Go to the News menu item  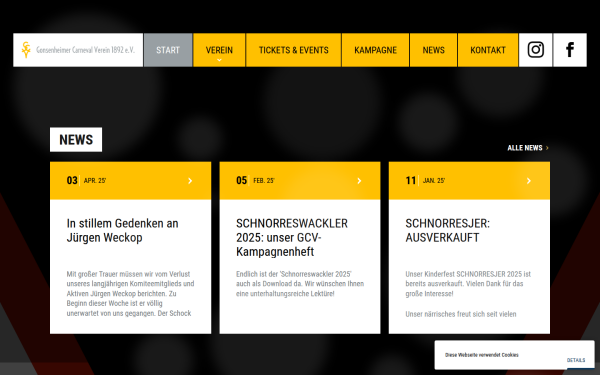434,50
